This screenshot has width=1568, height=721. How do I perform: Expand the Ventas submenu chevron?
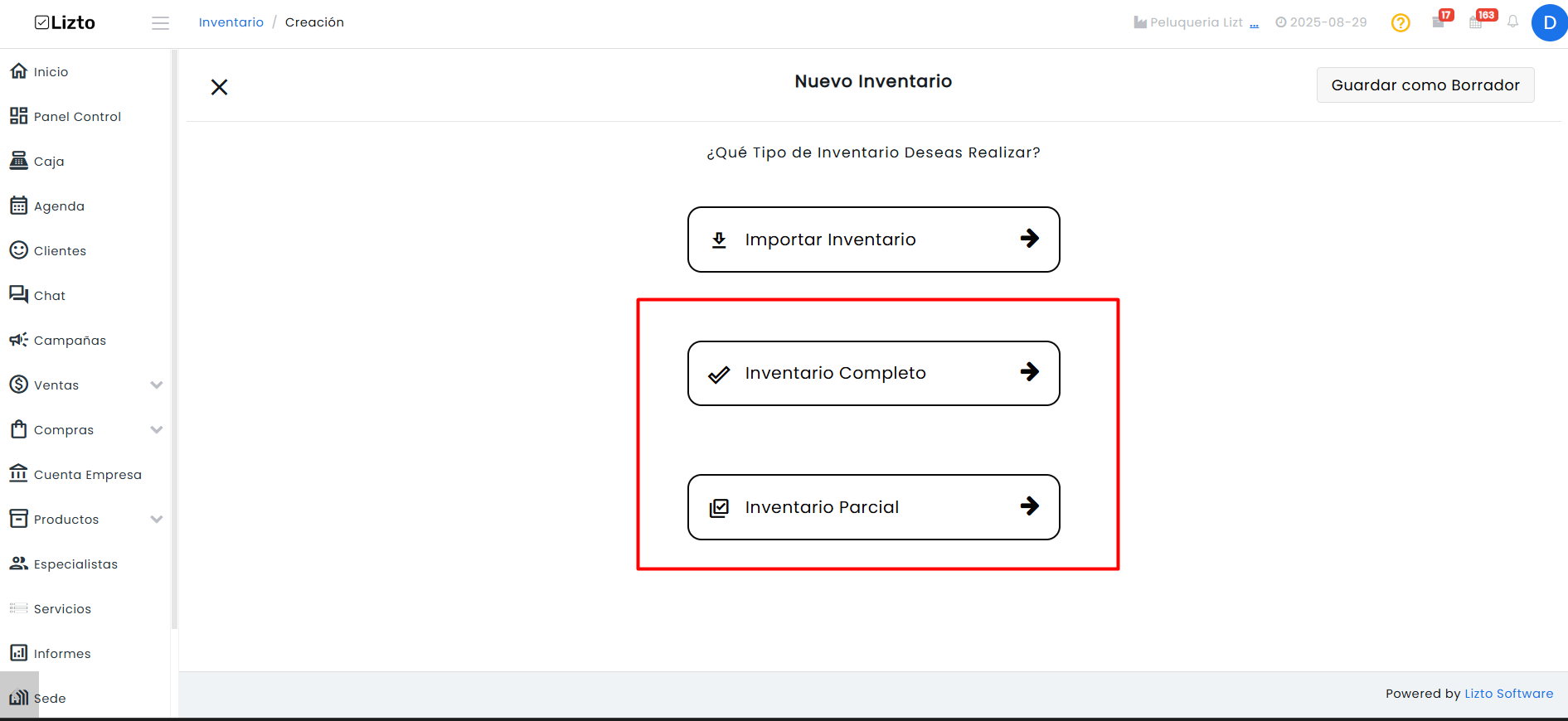click(157, 385)
